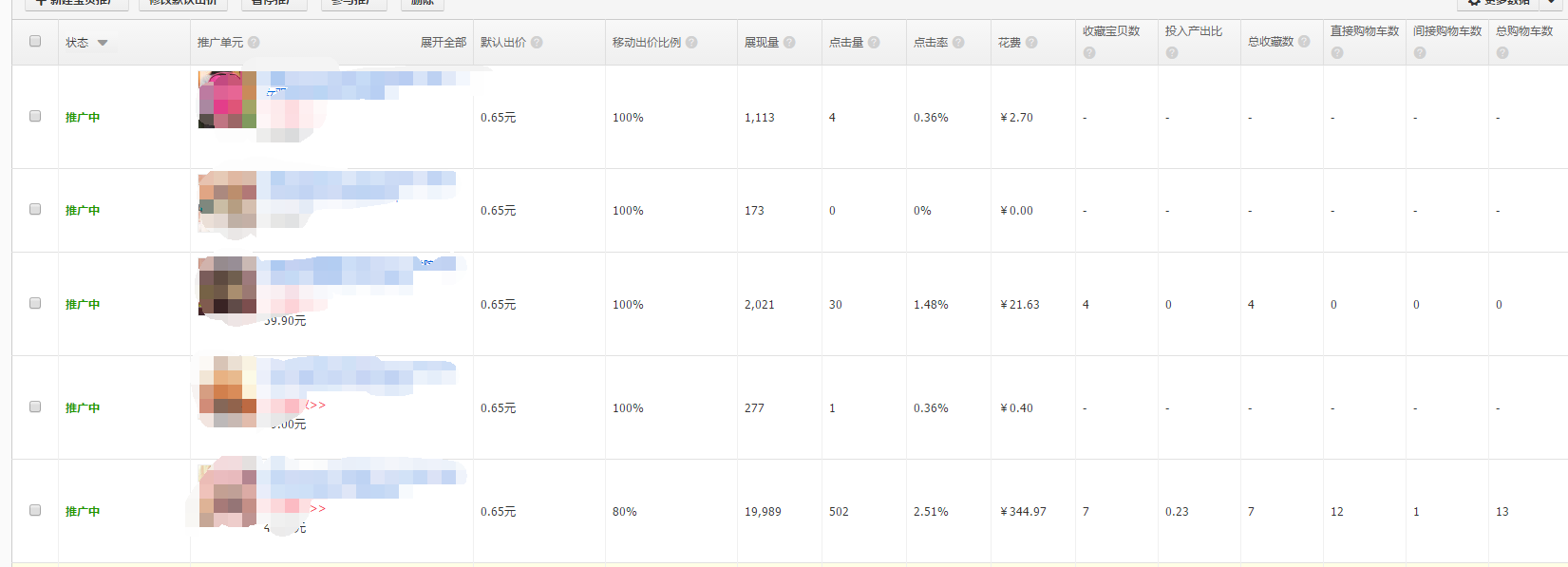Open the first product thumbnail image
This screenshot has height=567, width=1568.
click(x=227, y=100)
